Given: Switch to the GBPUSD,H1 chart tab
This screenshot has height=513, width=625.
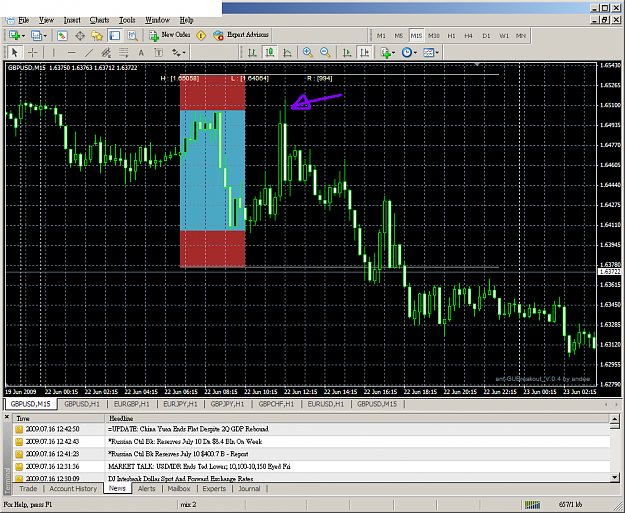Looking at the screenshot, I should click(x=82, y=404).
